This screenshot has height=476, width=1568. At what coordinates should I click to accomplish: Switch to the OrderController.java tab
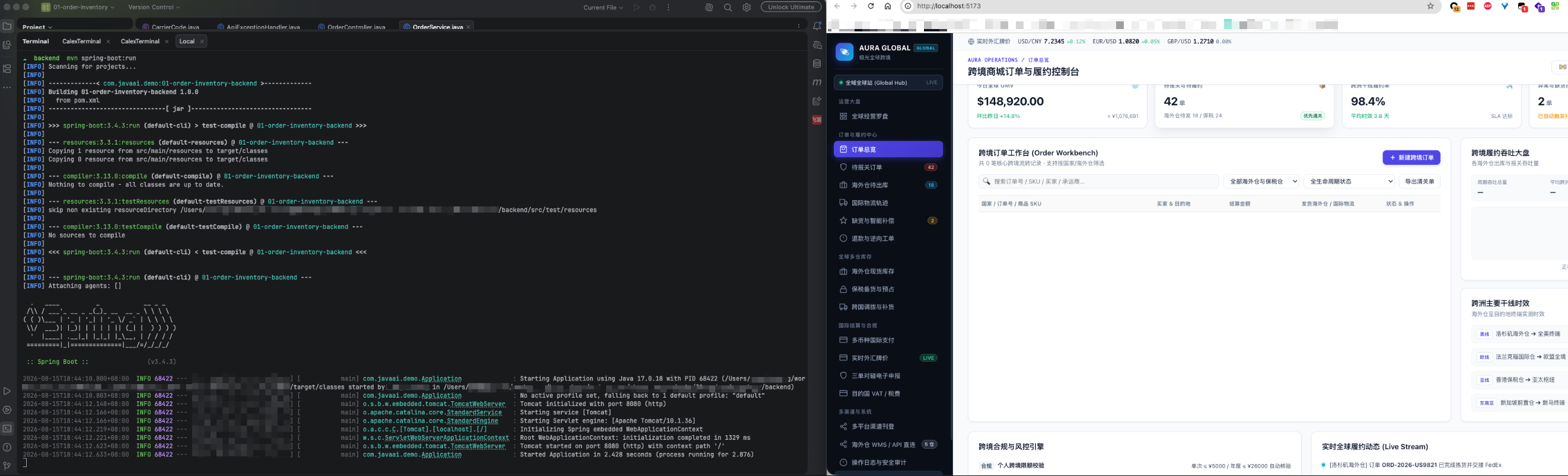click(x=352, y=27)
